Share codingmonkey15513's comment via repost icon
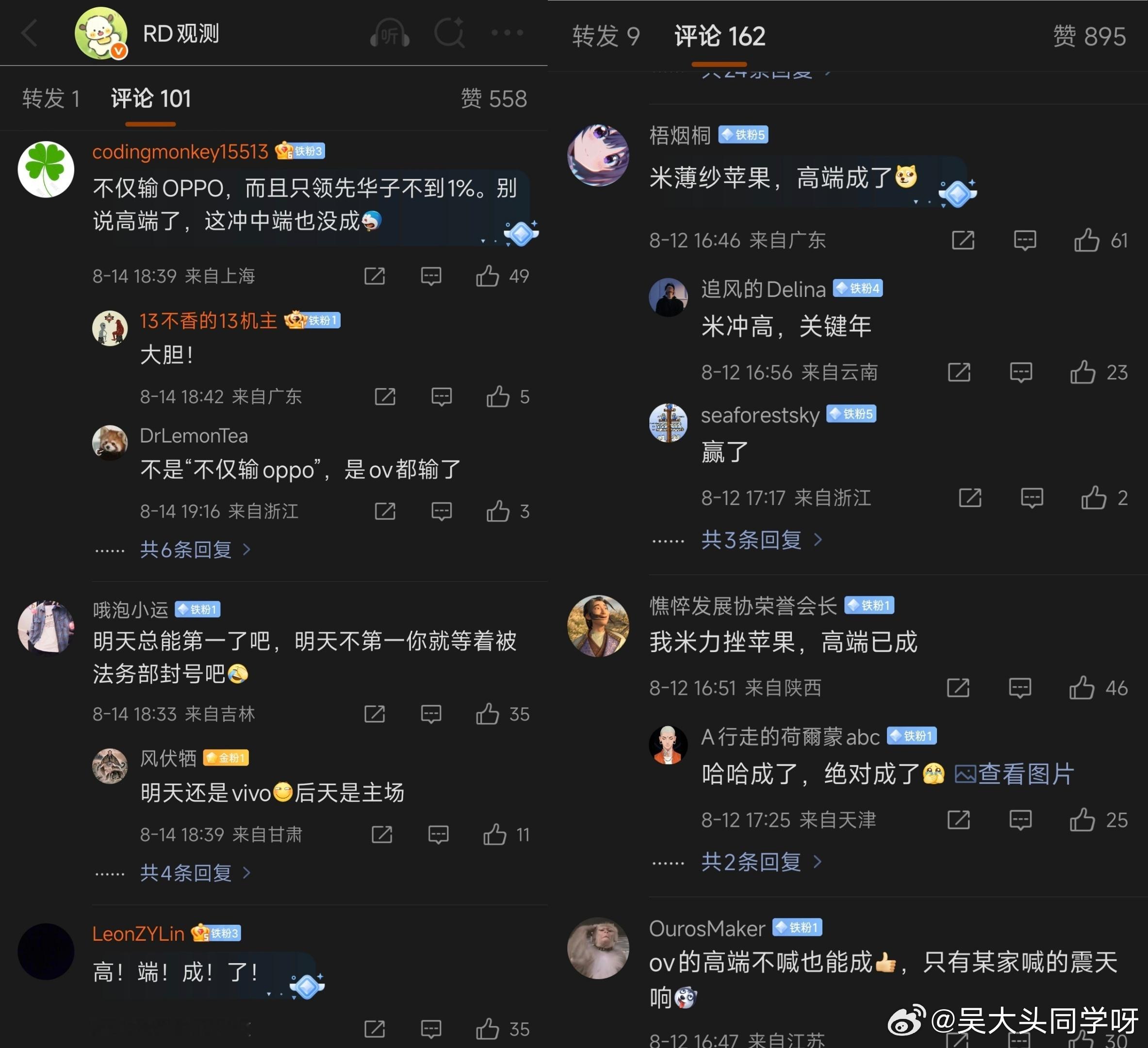 [374, 276]
